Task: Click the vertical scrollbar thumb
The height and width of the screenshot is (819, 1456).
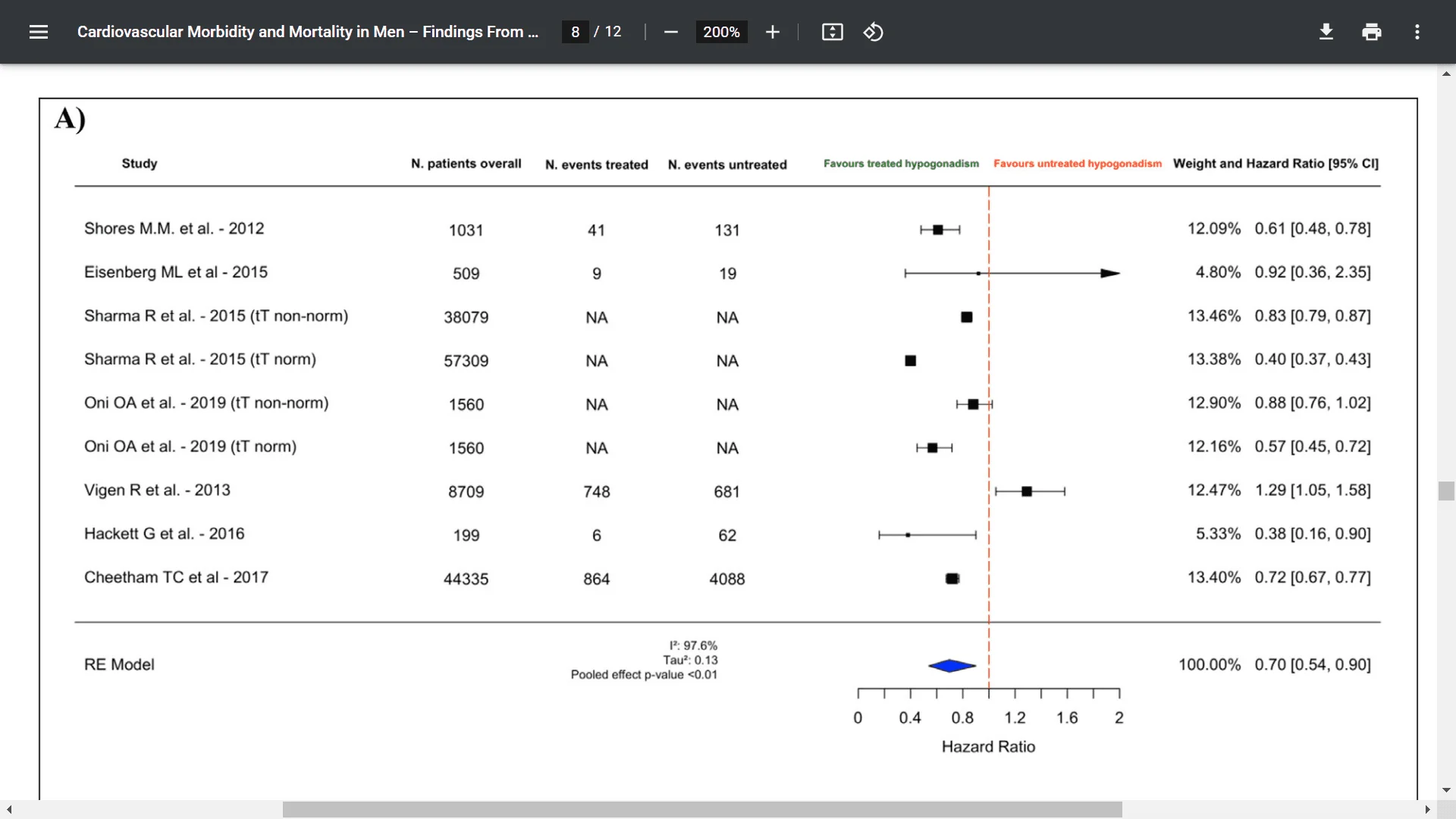Action: click(1446, 491)
